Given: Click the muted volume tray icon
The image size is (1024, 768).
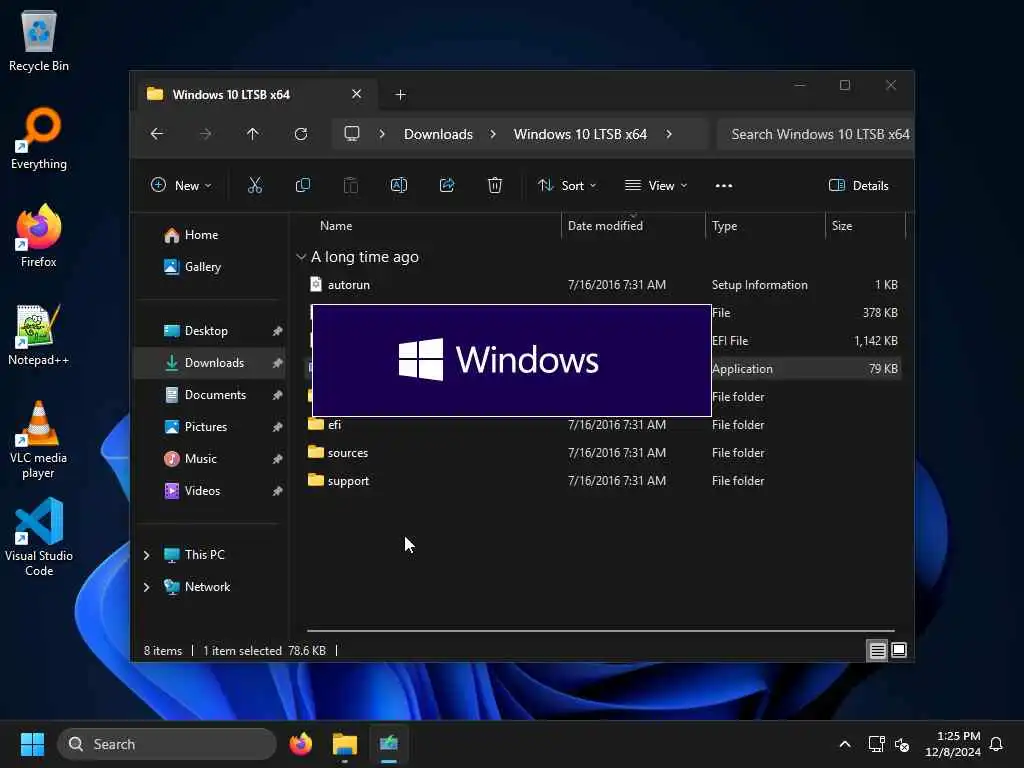Looking at the screenshot, I should [x=902, y=744].
